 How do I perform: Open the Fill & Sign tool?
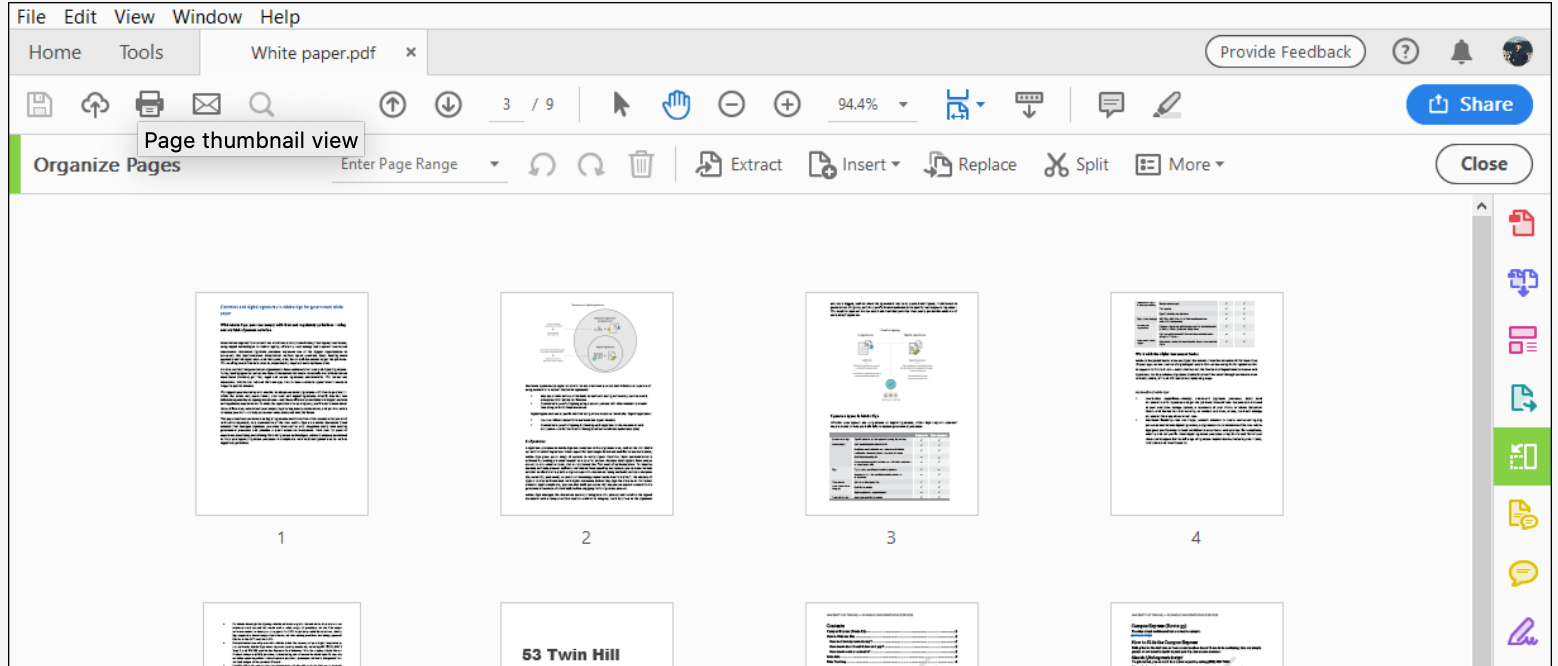pyautogui.click(x=1523, y=631)
